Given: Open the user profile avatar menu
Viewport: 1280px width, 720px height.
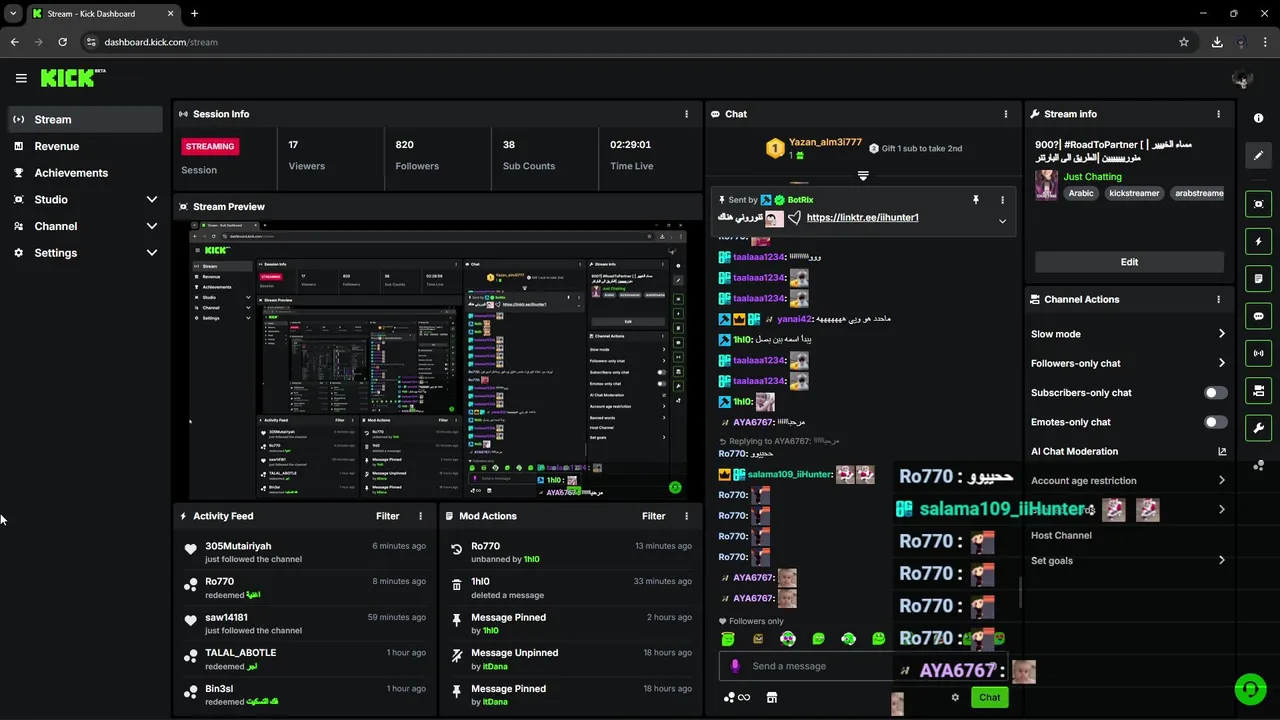Looking at the screenshot, I should pyautogui.click(x=1243, y=78).
